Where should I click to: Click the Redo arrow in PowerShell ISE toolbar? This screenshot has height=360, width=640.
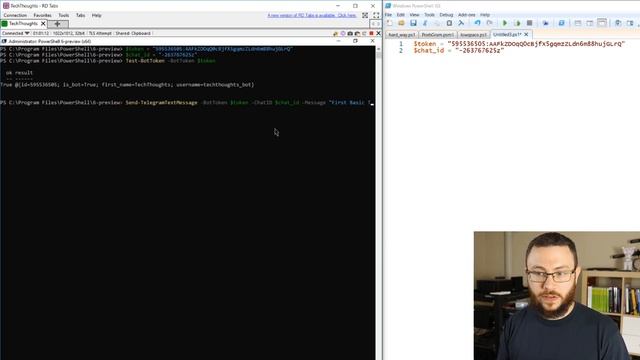click(x=489, y=23)
